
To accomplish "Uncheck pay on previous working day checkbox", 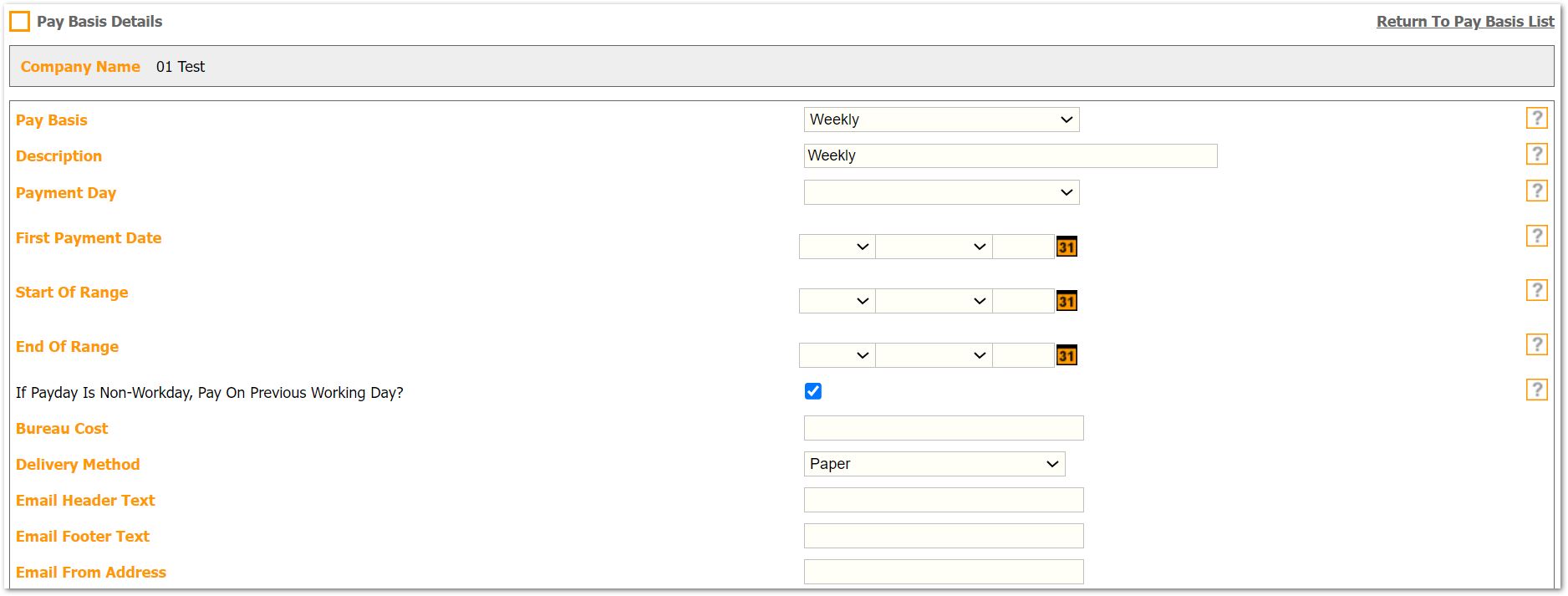I will pyautogui.click(x=812, y=391).
